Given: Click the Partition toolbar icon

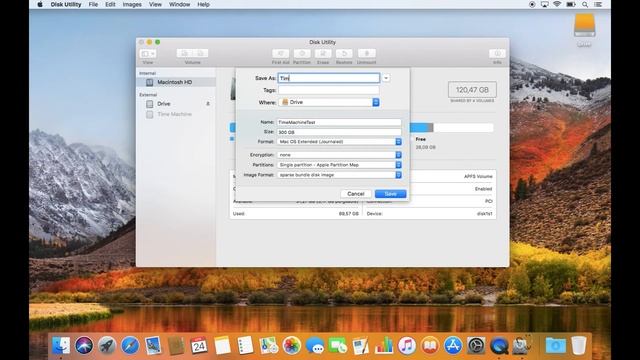Looking at the screenshot, I should 302,53.
